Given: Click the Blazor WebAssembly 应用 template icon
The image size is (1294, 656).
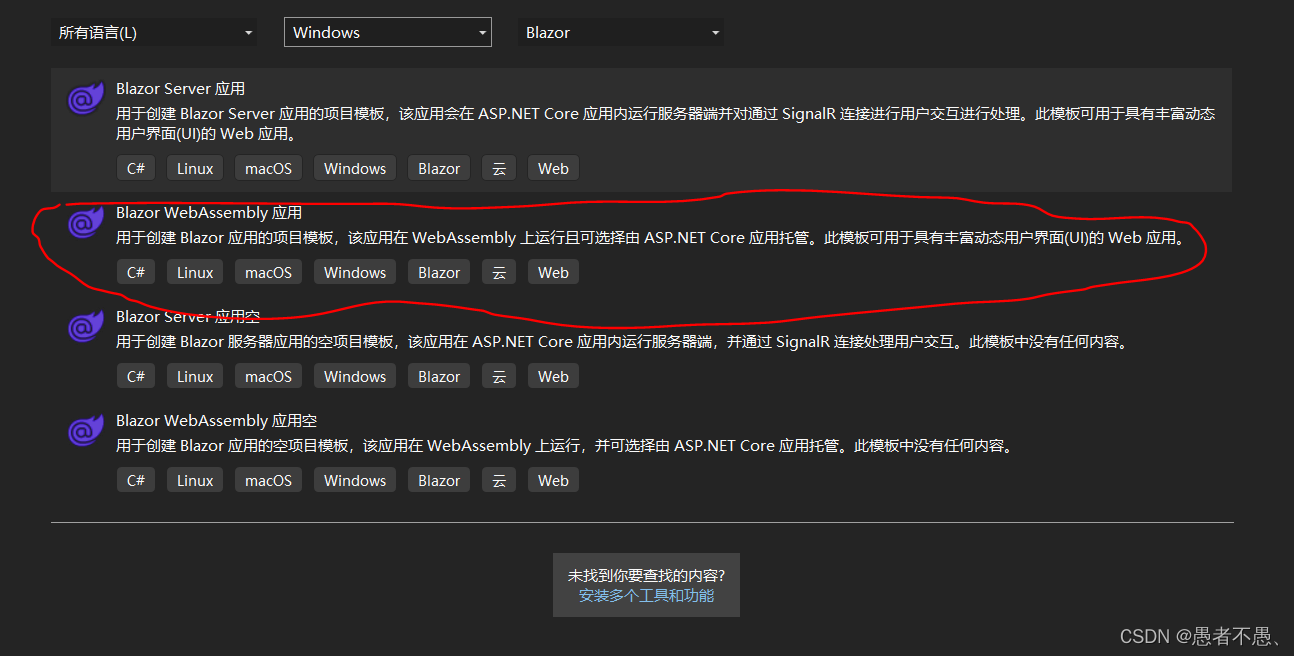Looking at the screenshot, I should pos(85,223).
